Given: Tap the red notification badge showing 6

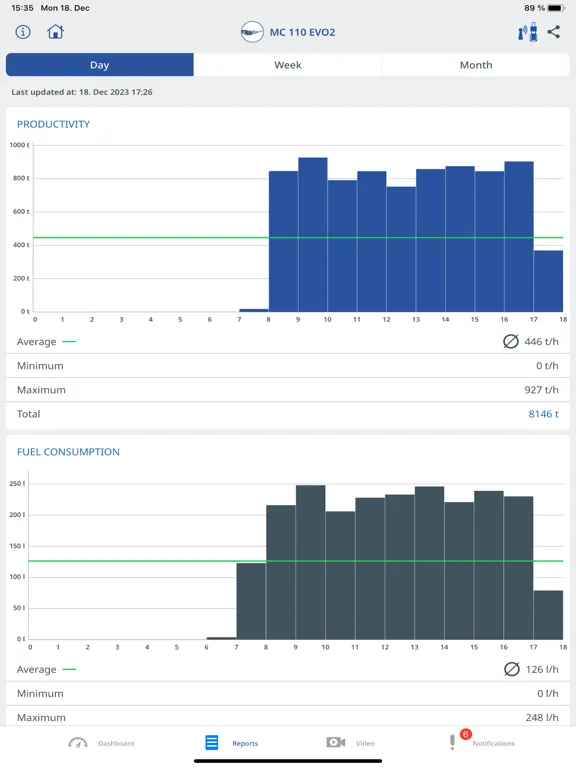Looking at the screenshot, I should click(x=465, y=734).
